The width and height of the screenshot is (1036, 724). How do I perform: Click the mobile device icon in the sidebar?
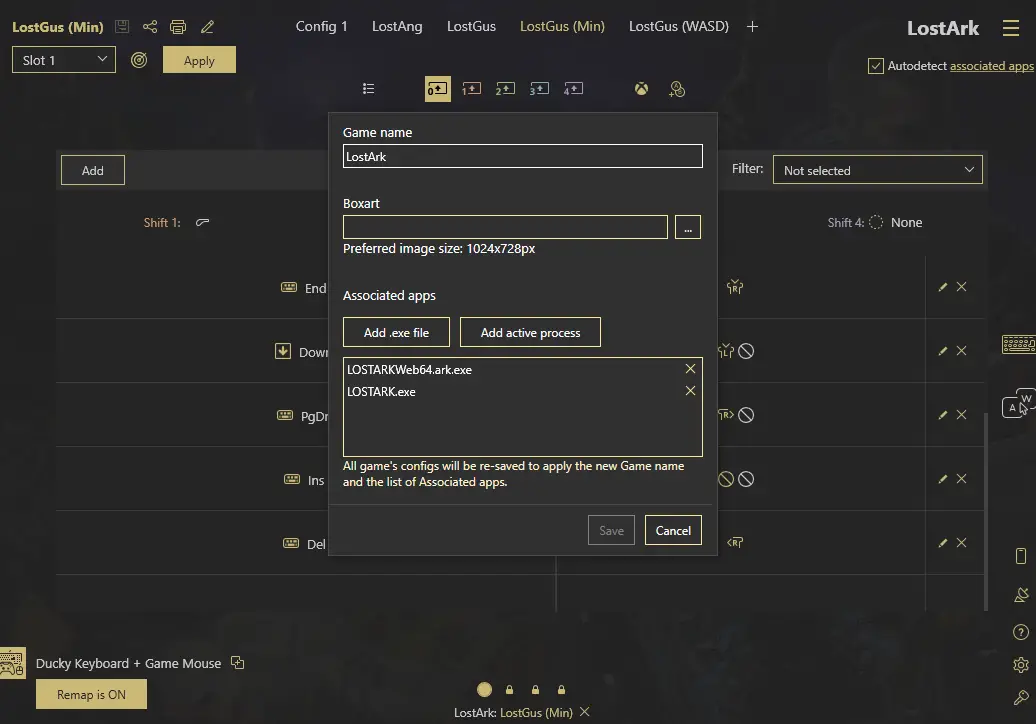tap(1021, 556)
